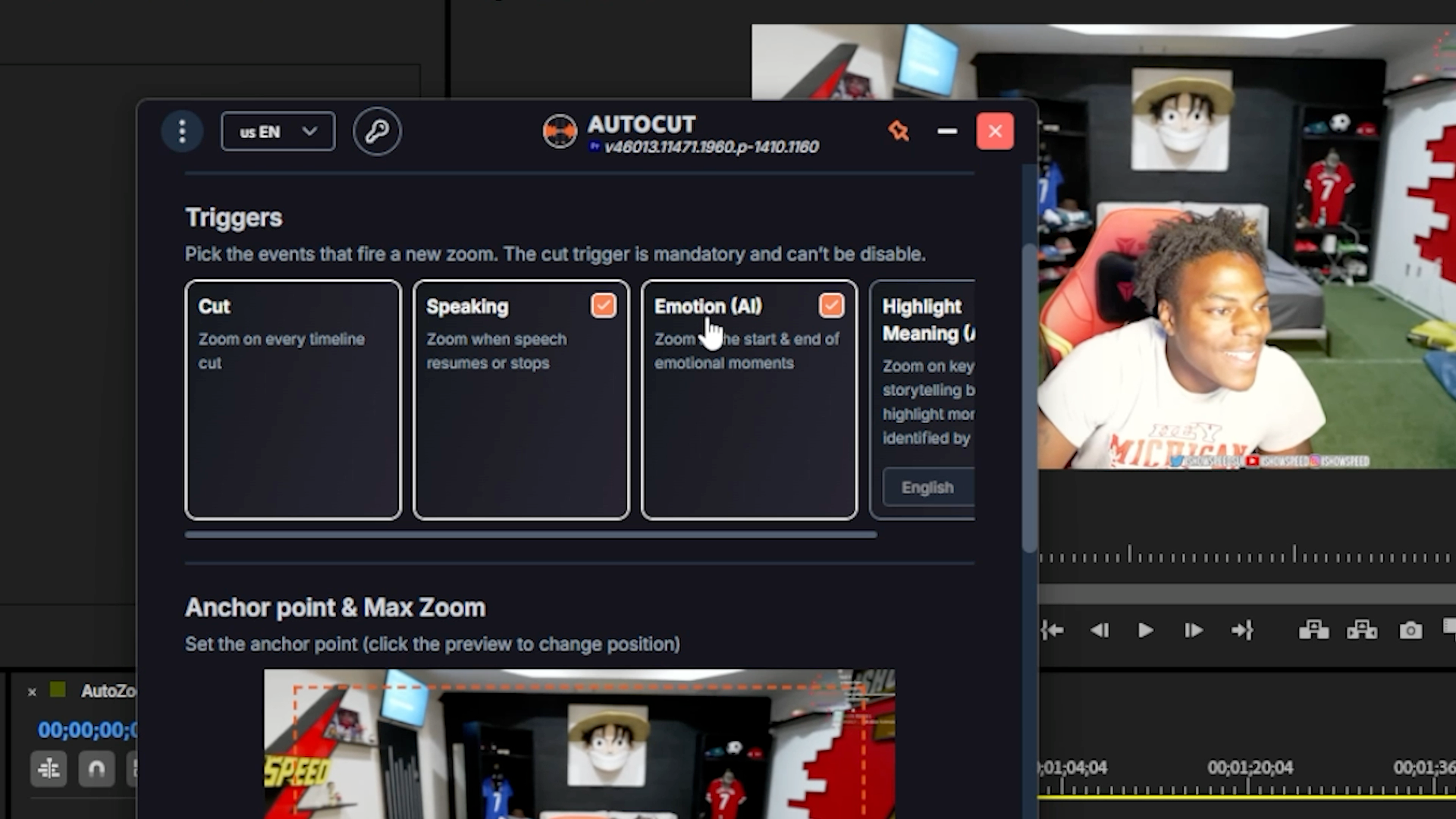The image size is (1456, 819).
Task: Close the AutoZo sequence tab in timeline
Action: click(x=32, y=692)
